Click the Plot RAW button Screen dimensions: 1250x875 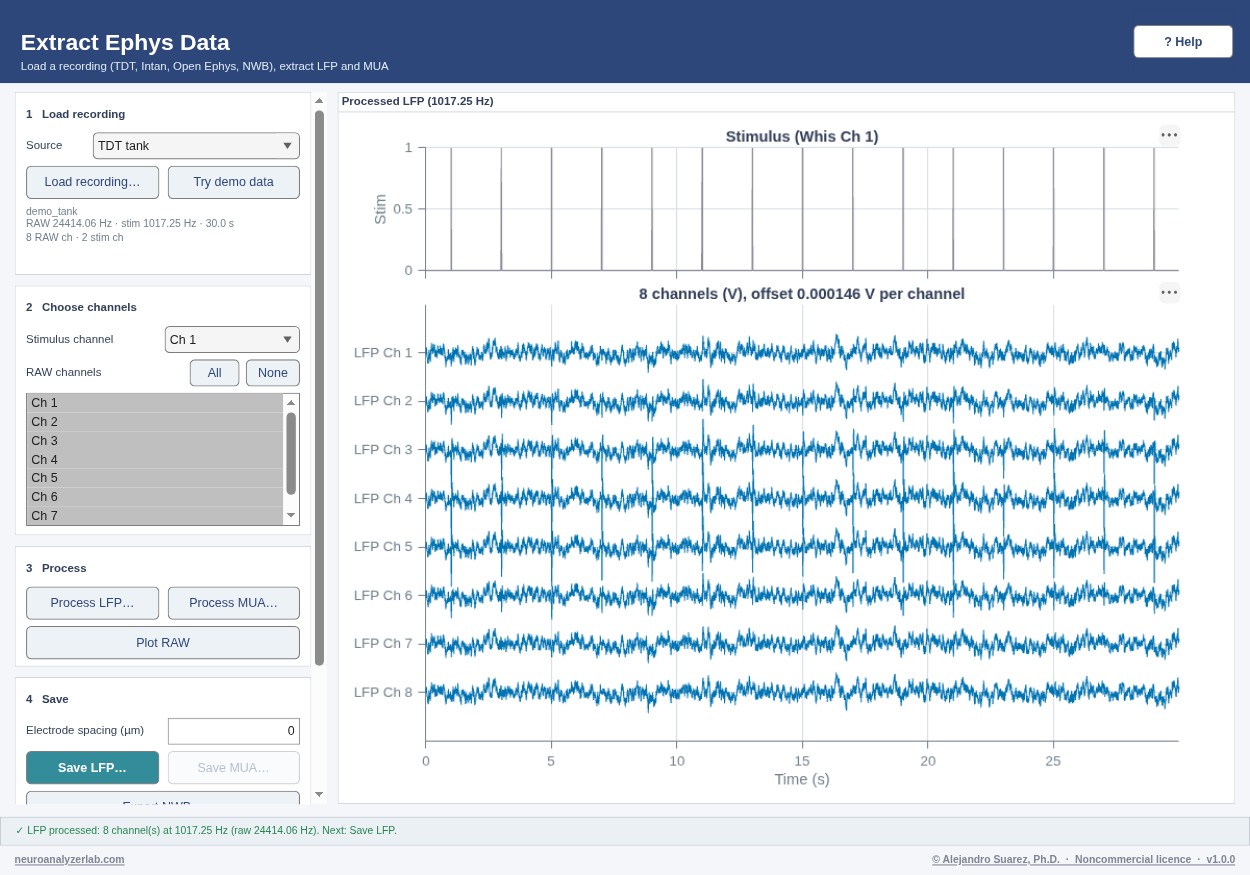point(163,643)
